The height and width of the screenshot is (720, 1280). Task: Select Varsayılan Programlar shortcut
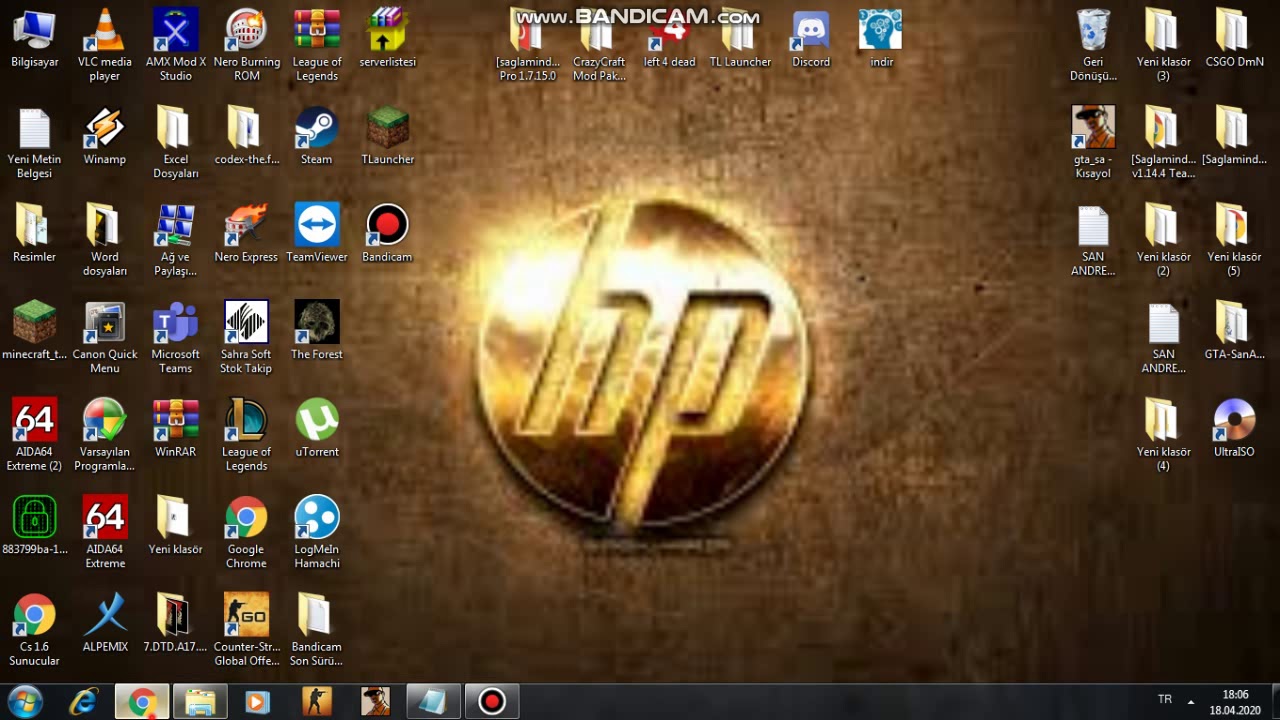pos(104,434)
